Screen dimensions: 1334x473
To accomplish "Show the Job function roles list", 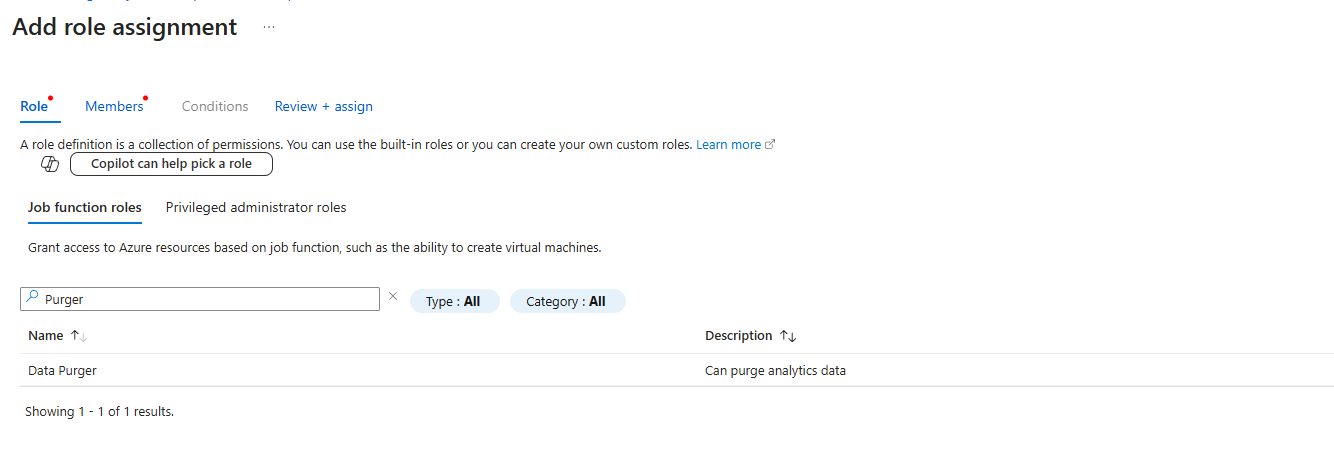I will [x=85, y=208].
